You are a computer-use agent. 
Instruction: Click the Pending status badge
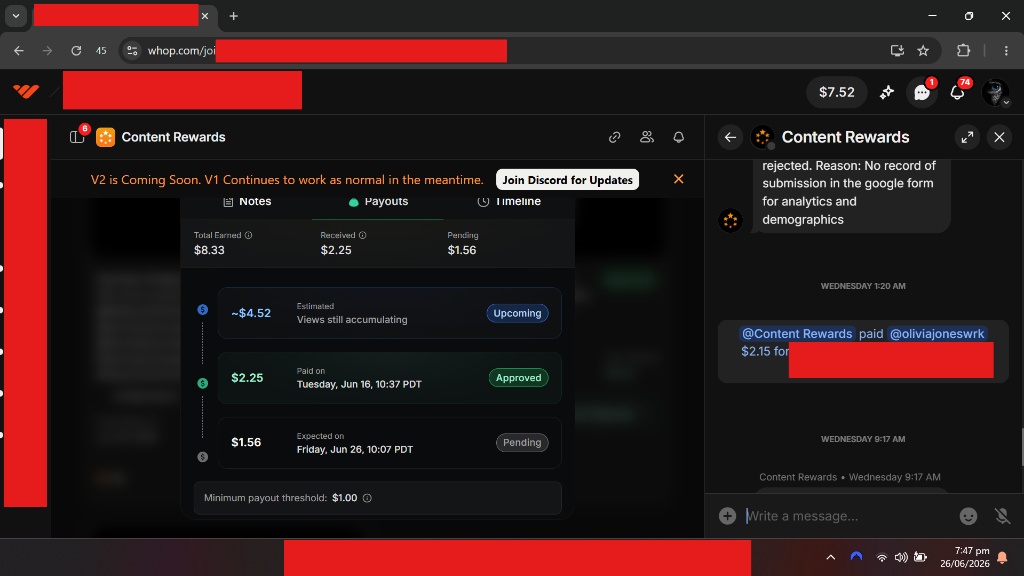[x=522, y=442]
